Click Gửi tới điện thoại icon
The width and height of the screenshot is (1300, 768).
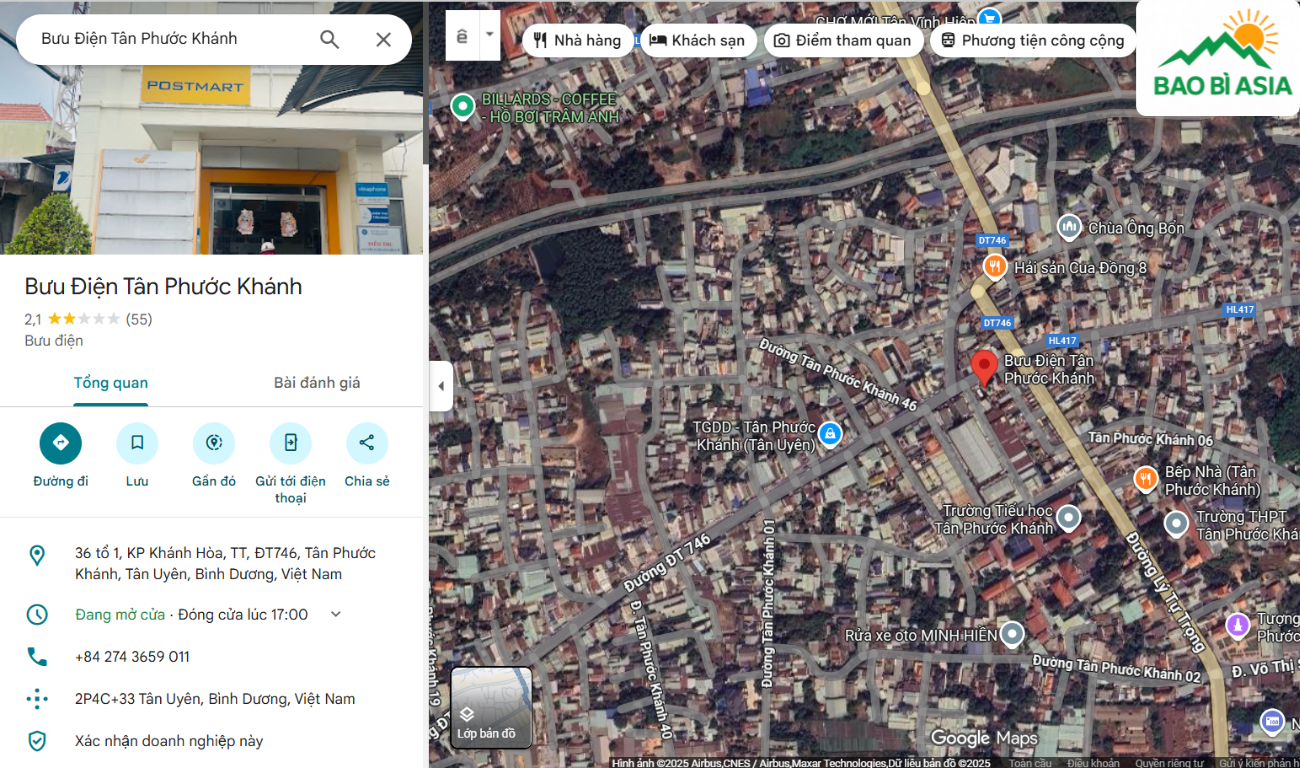point(290,443)
